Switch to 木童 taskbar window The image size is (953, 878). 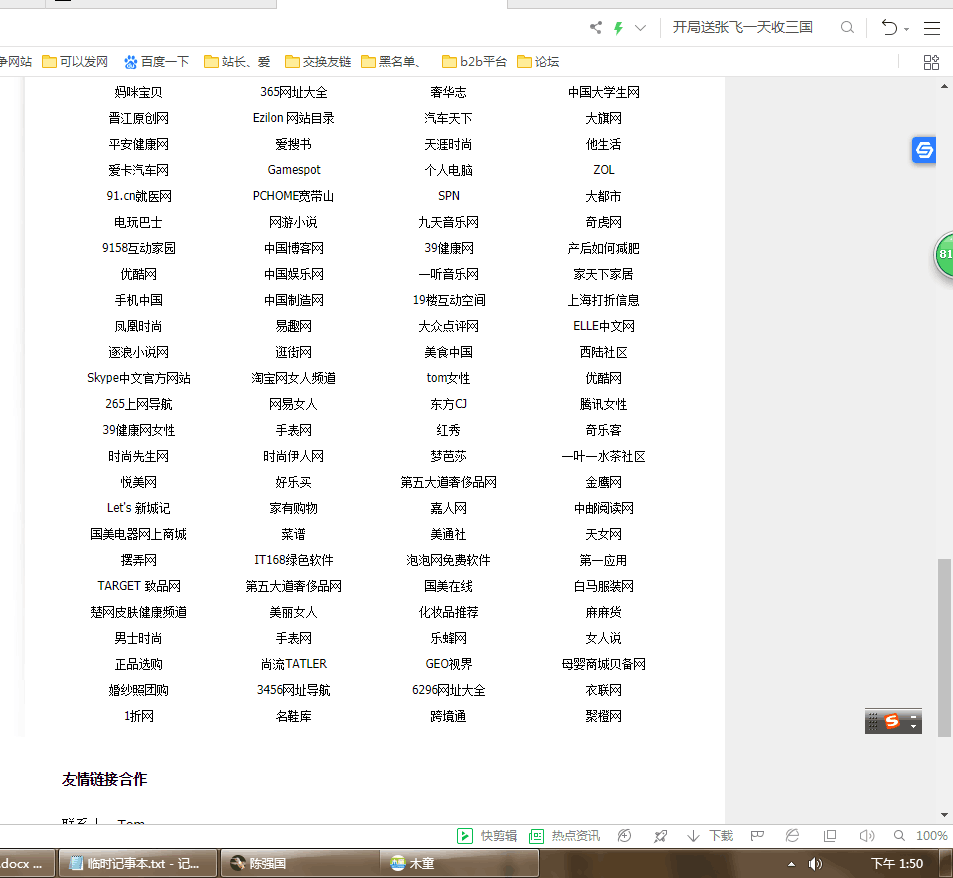point(459,863)
